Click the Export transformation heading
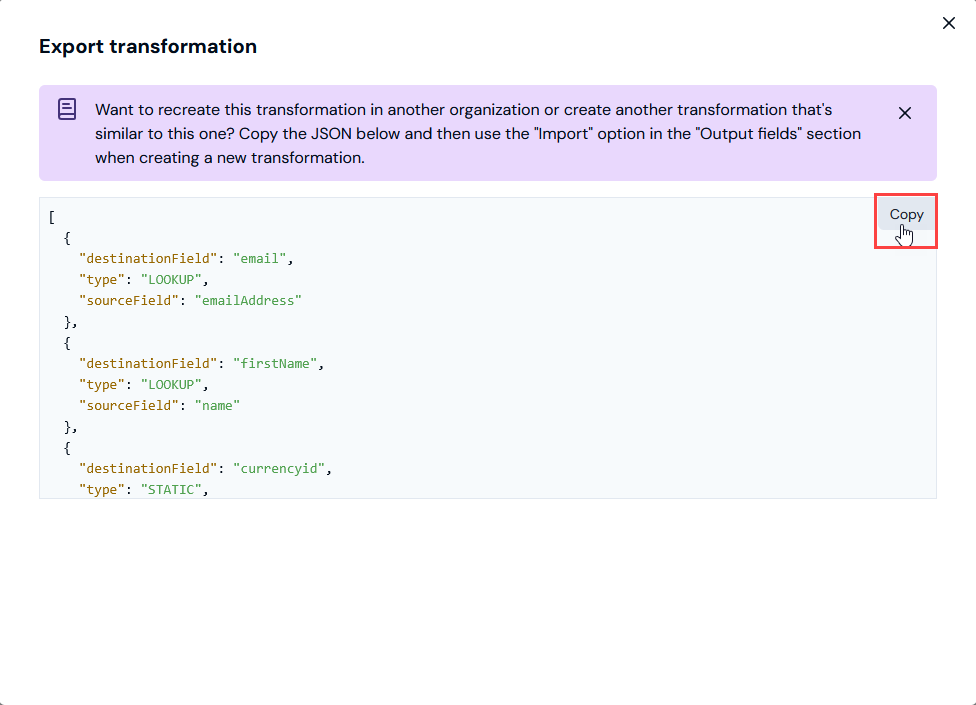Screen dimensions: 976x705 148,46
